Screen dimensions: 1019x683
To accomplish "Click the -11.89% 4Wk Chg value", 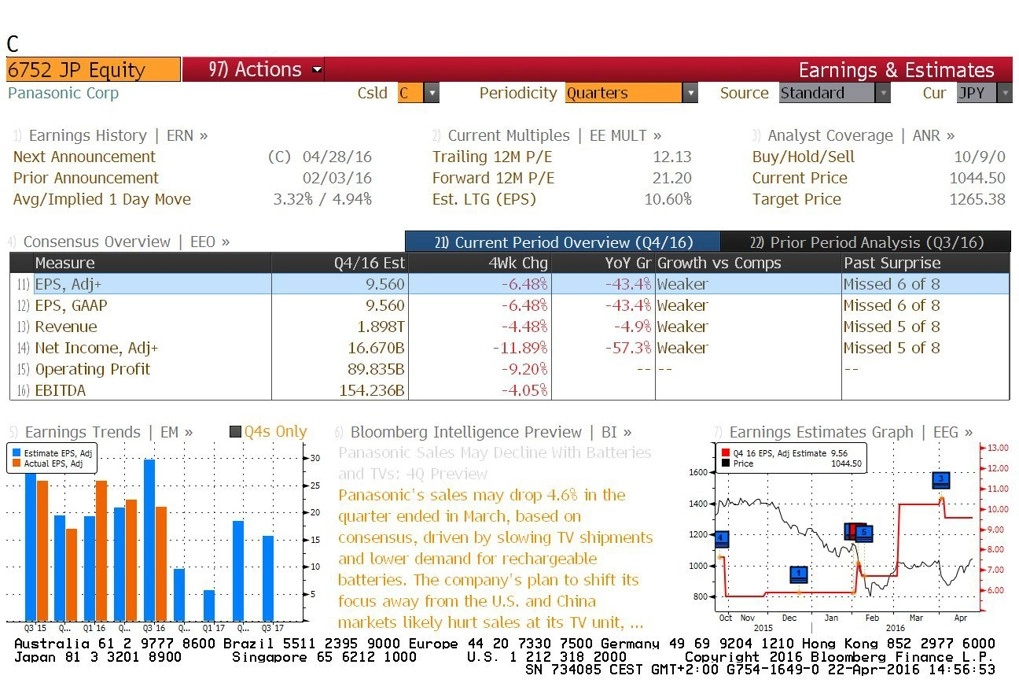I will 520,348.
